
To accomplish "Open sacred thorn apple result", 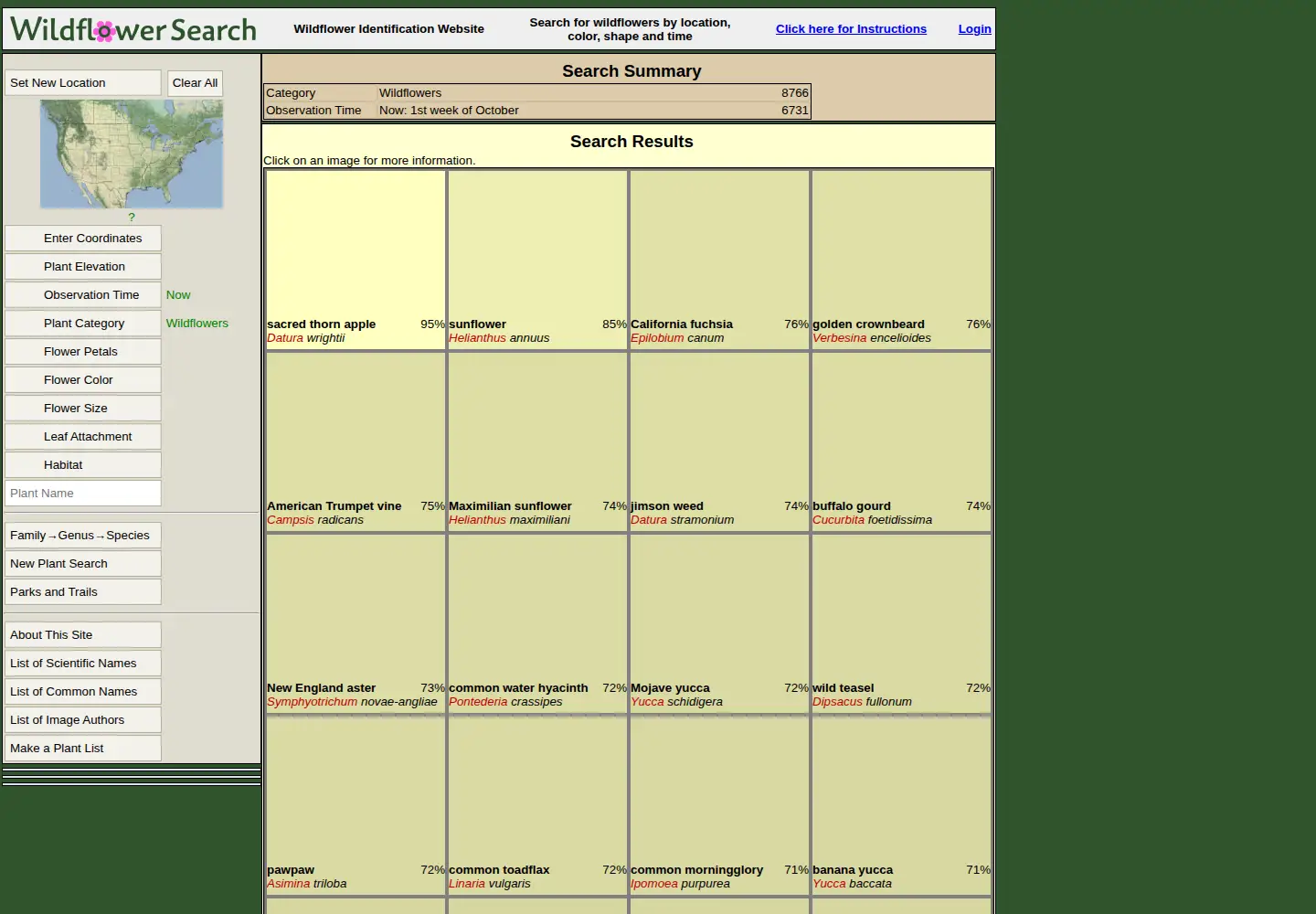I will pos(356,260).
